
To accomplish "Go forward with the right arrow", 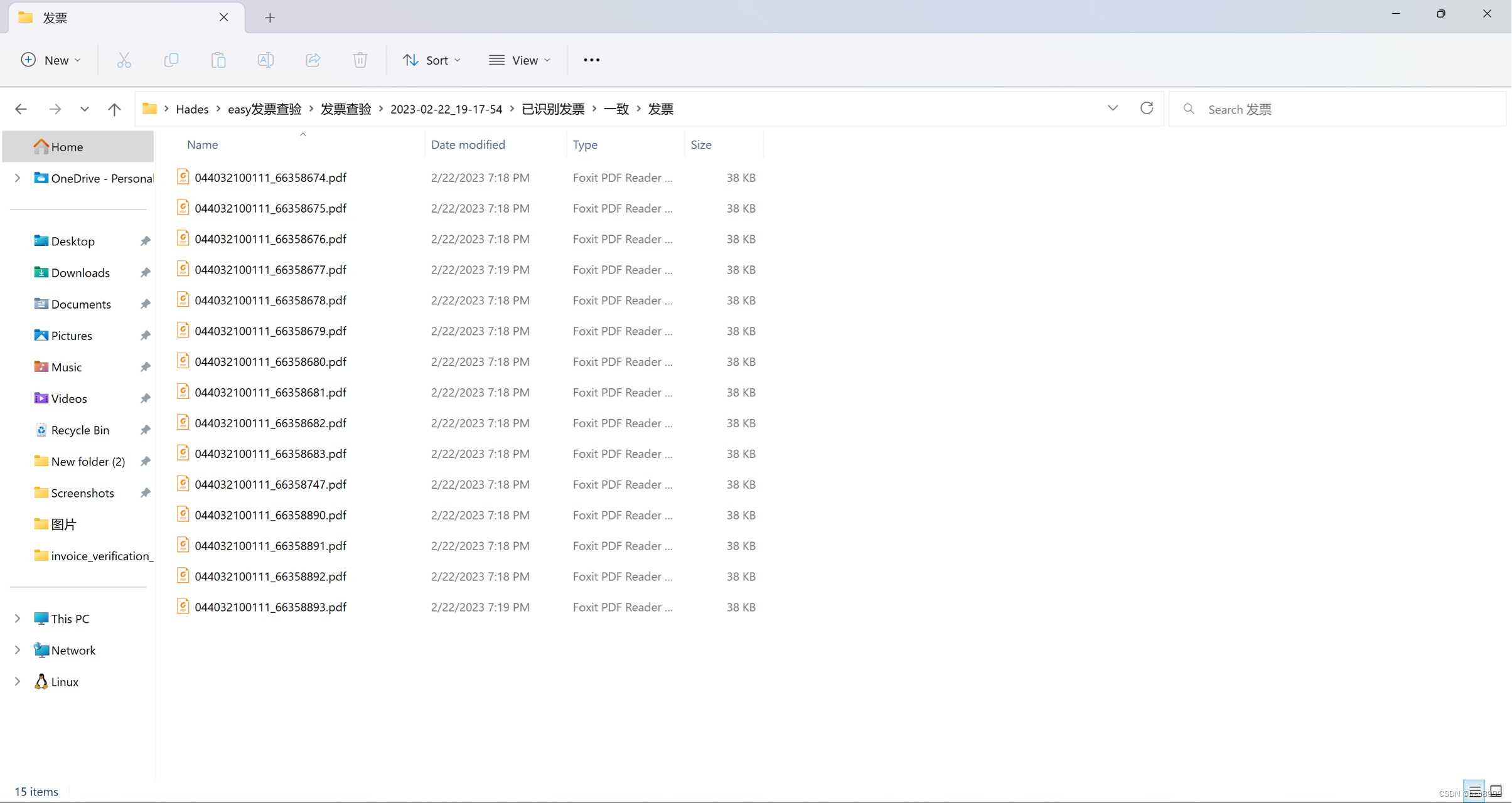I will [55, 109].
